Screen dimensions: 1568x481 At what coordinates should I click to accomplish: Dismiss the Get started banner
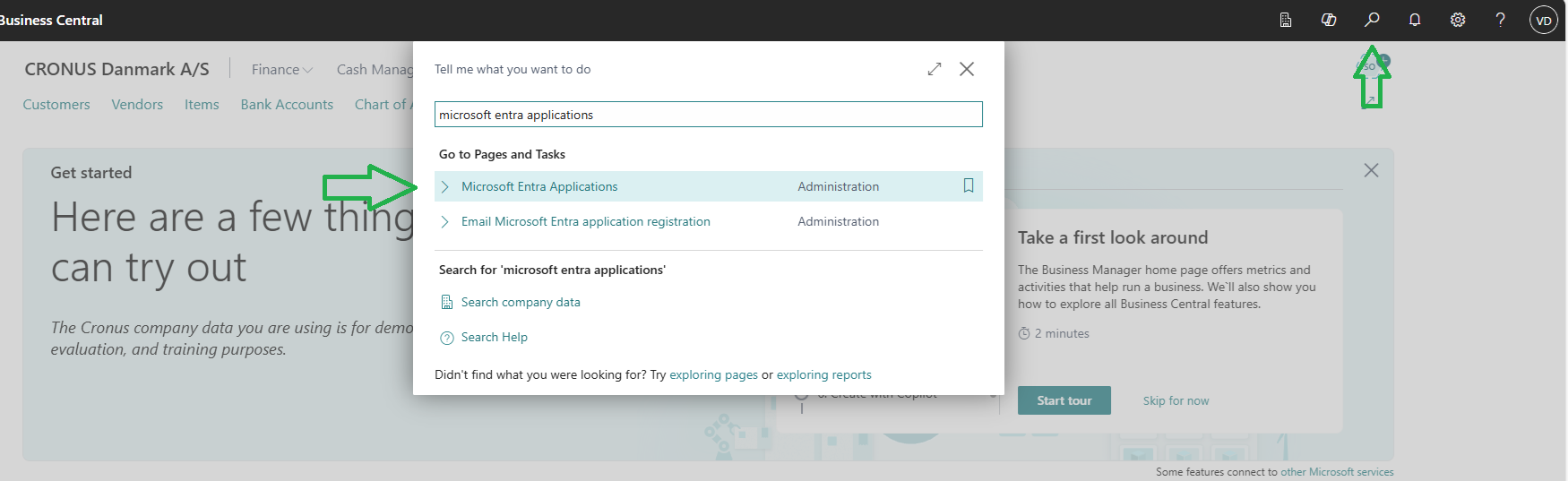(1371, 170)
